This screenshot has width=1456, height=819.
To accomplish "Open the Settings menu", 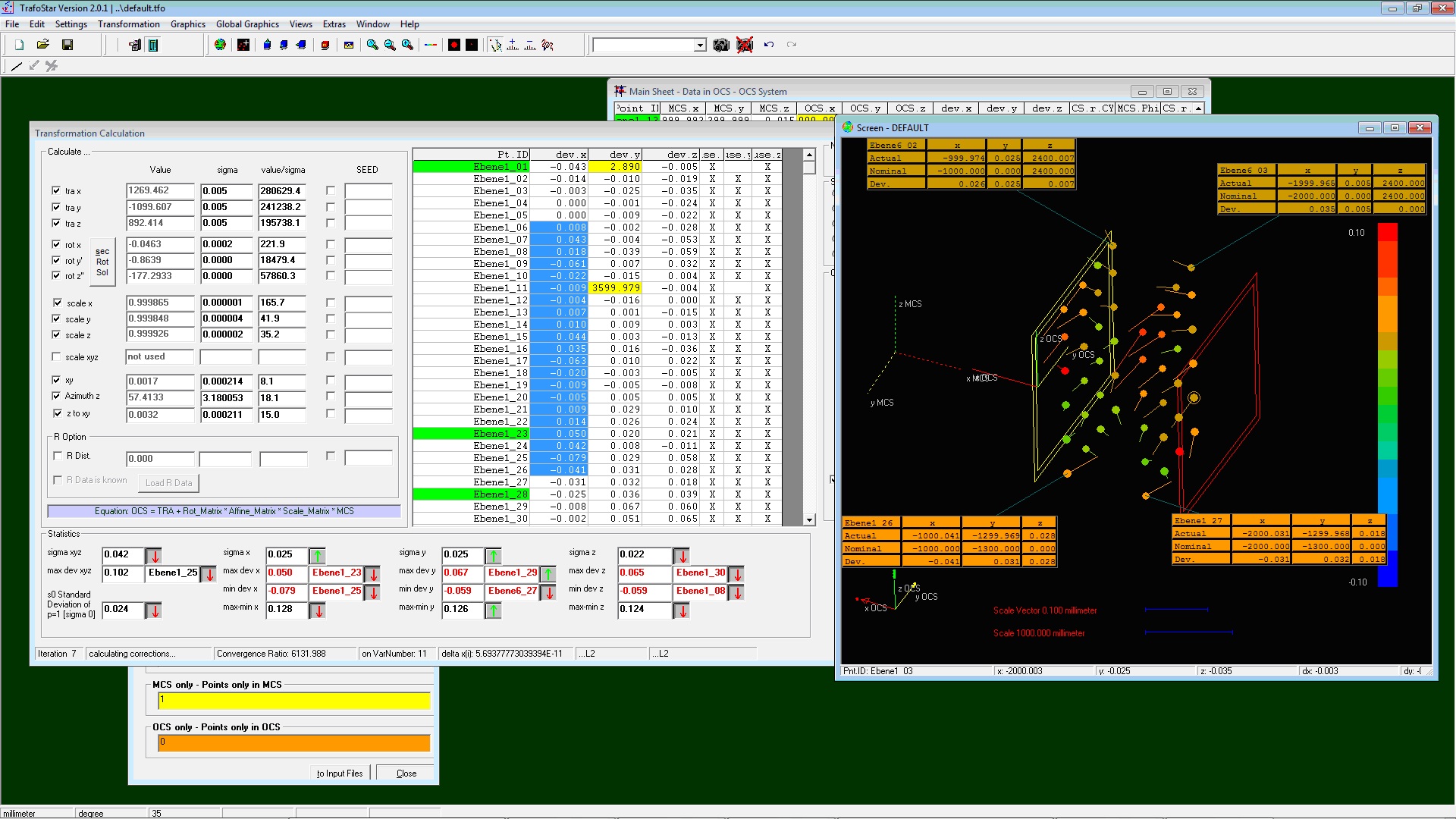I will coord(71,24).
